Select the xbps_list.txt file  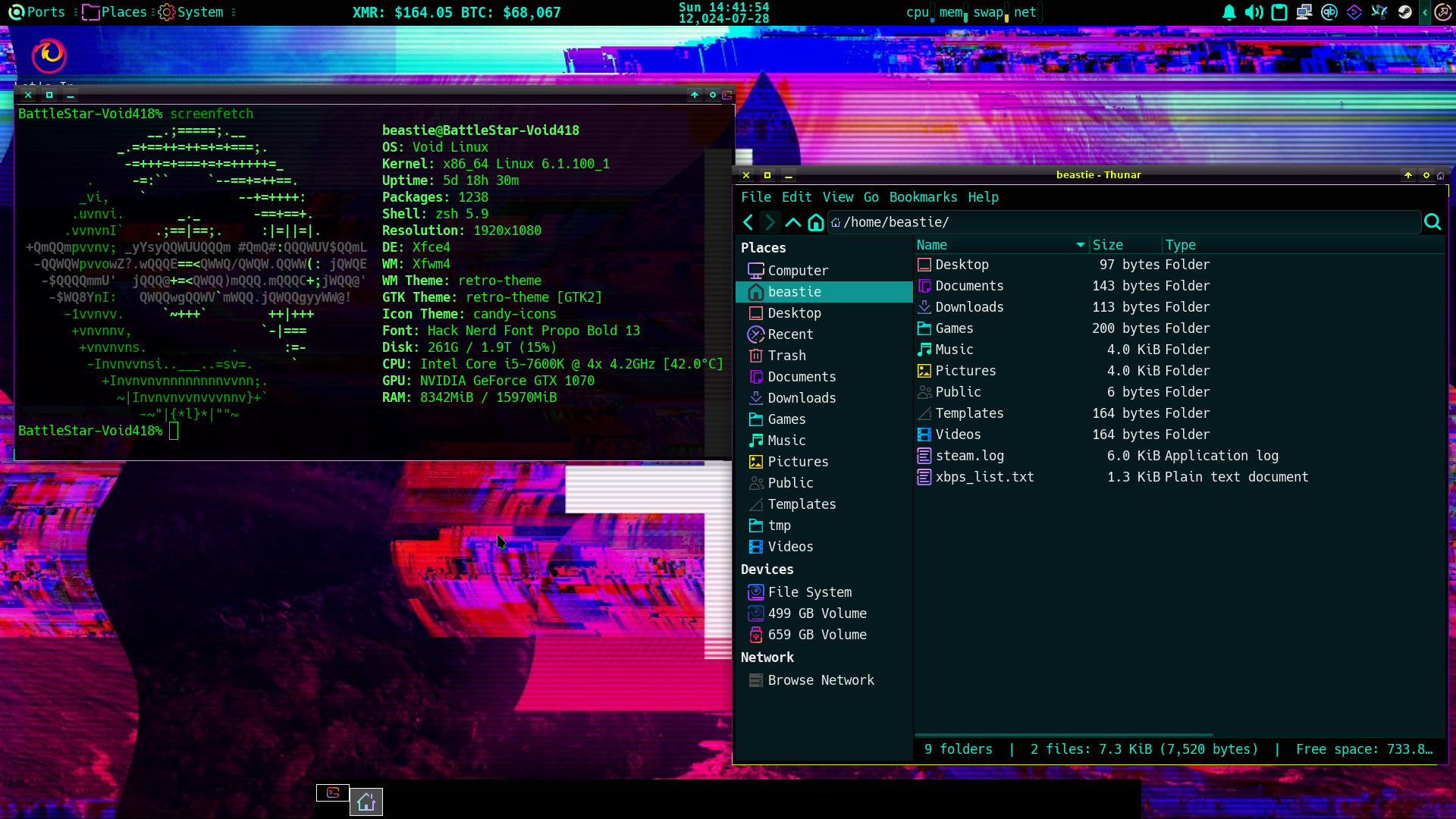[1179, 477]
